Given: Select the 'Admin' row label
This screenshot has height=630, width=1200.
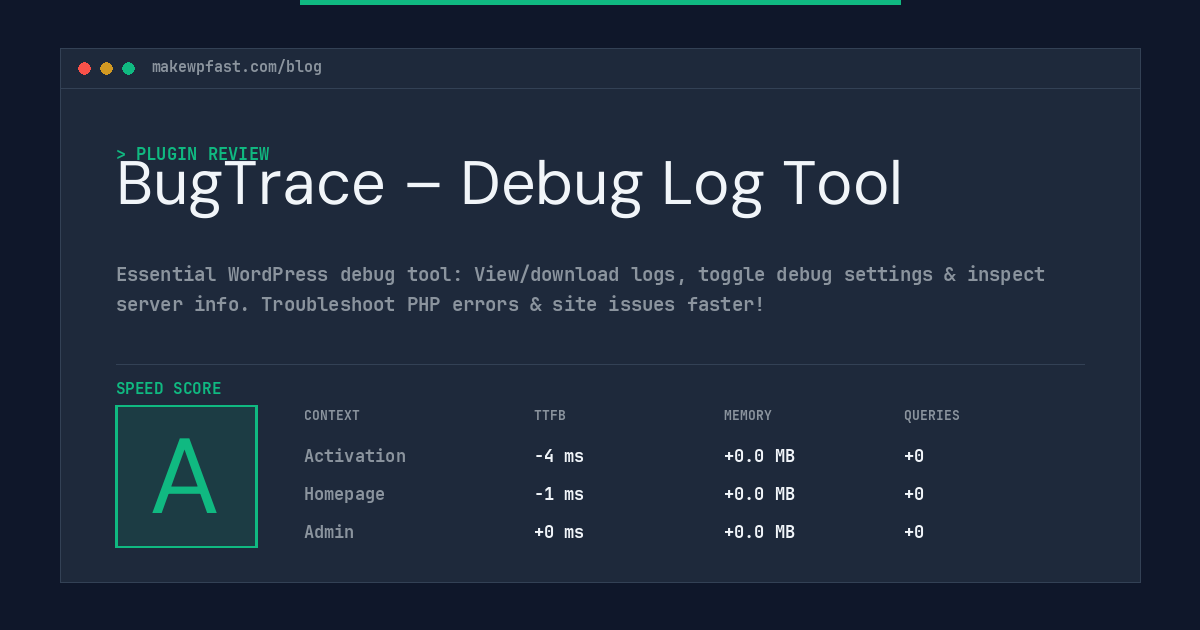Looking at the screenshot, I should (x=329, y=532).
